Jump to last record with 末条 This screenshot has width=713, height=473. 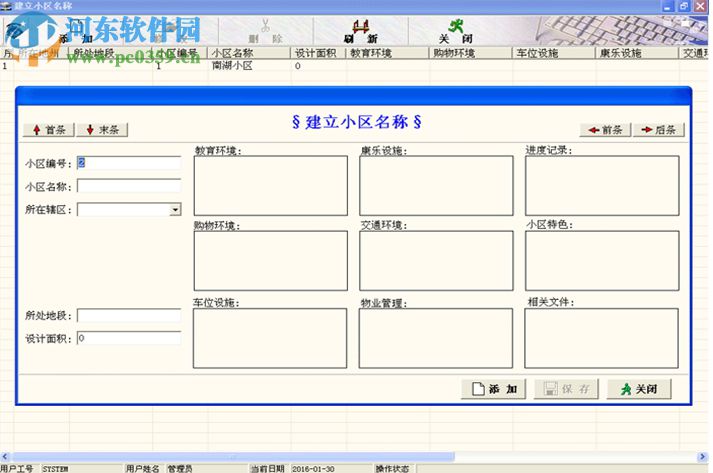102,130
